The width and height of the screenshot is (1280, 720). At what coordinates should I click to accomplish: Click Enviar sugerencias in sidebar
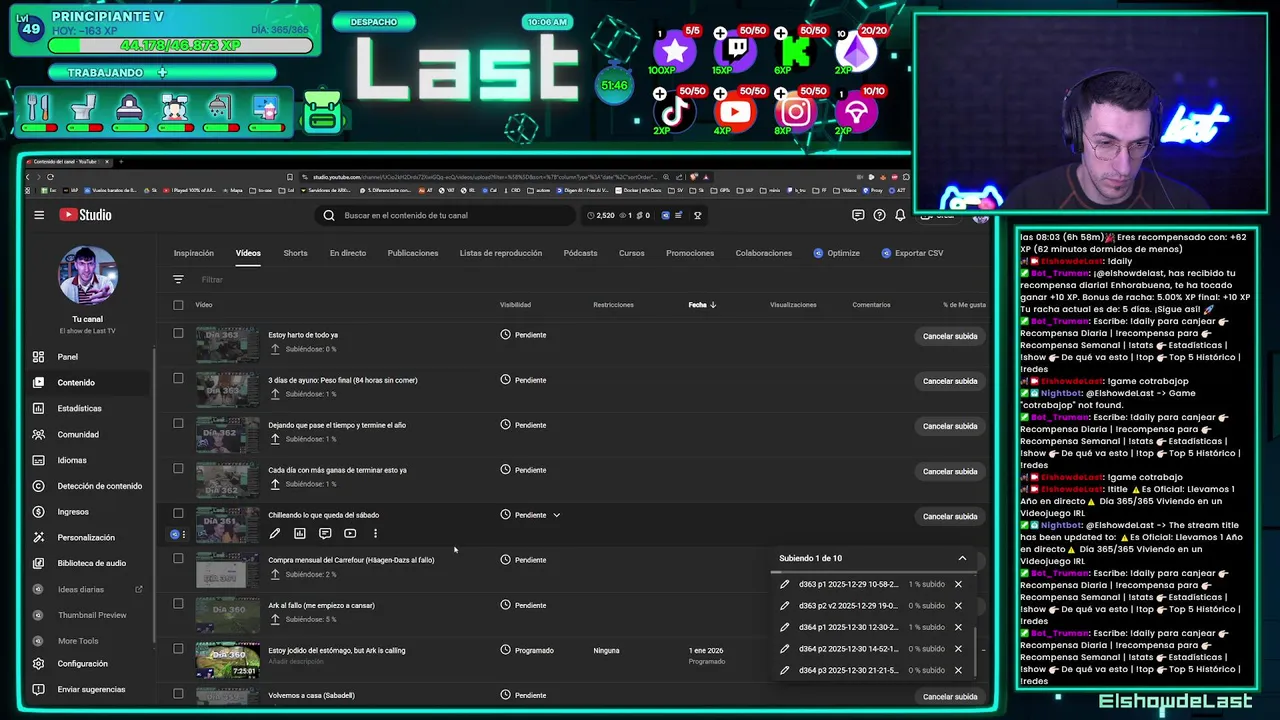click(91, 690)
